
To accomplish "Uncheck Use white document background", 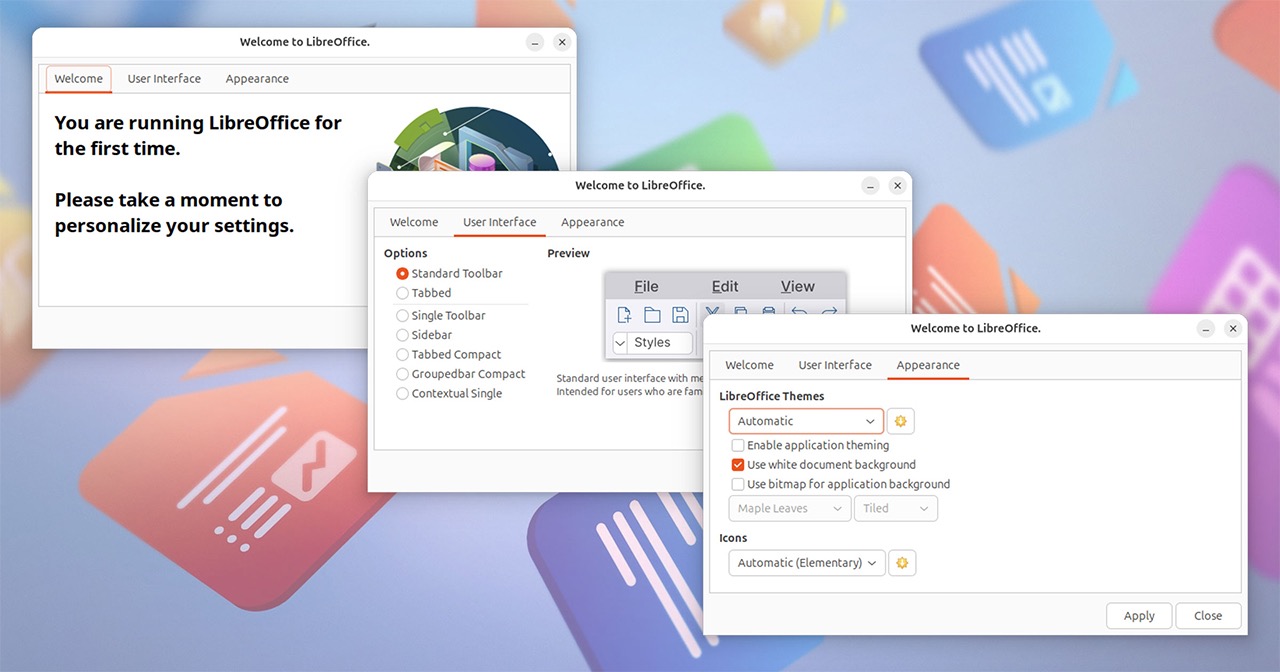I will pyautogui.click(x=824, y=464).
